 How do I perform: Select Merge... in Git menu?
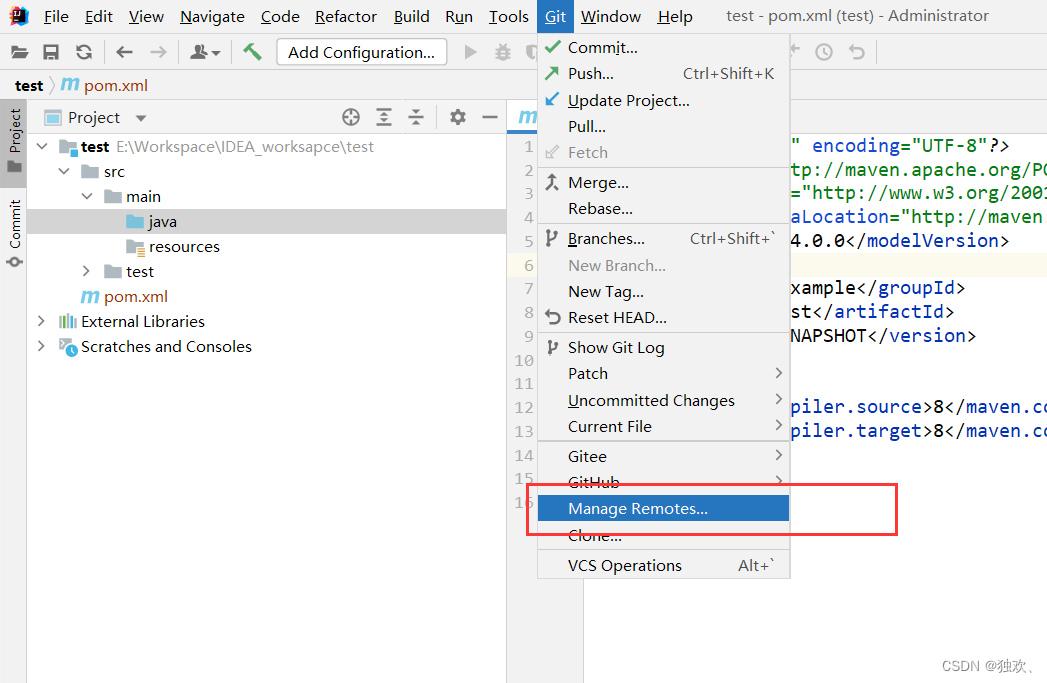pos(663,182)
